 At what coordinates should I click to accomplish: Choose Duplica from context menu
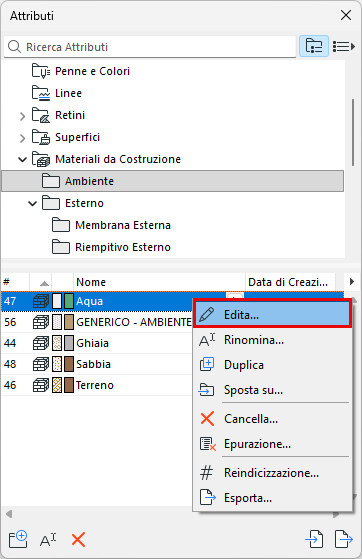coord(273,365)
